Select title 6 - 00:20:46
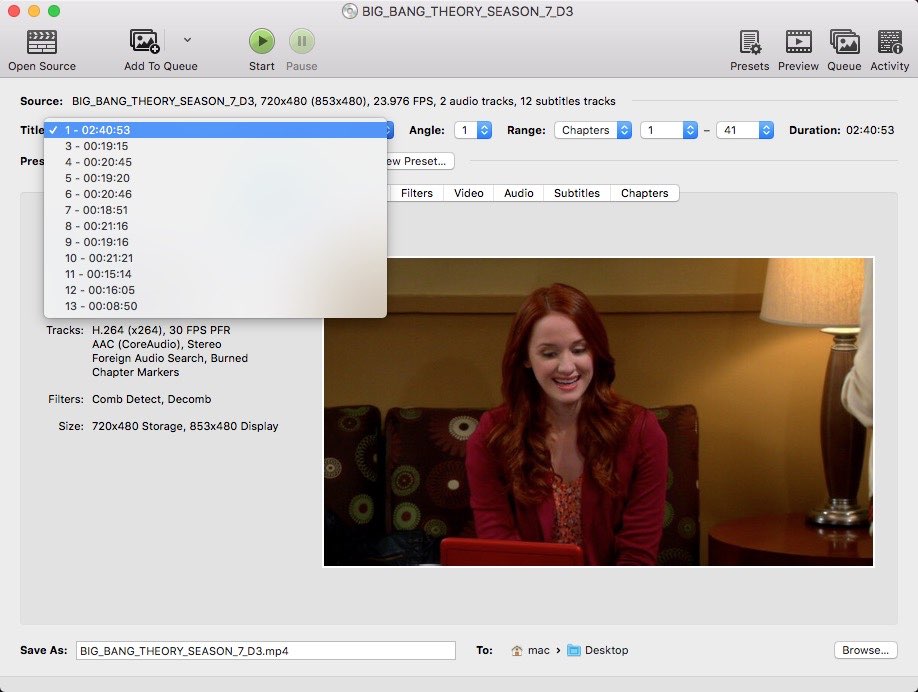Viewport: 918px width, 692px height. coord(215,194)
